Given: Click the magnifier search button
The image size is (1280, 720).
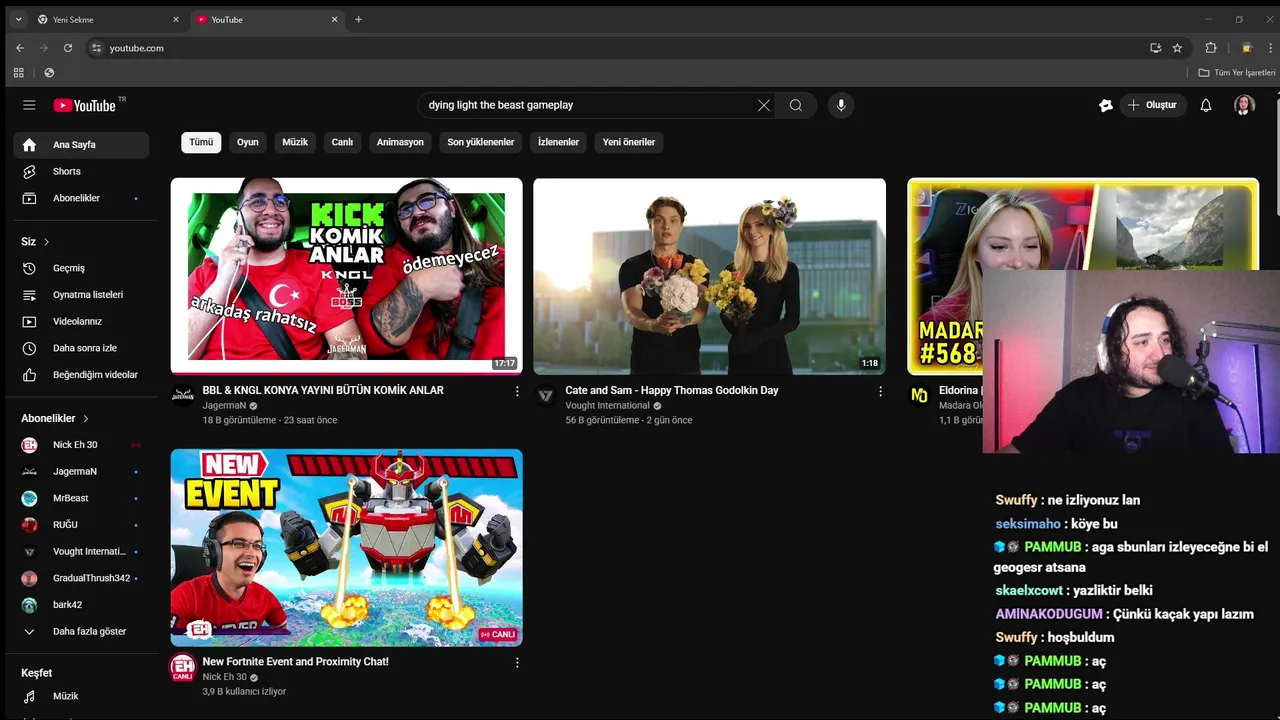Looking at the screenshot, I should (x=796, y=105).
